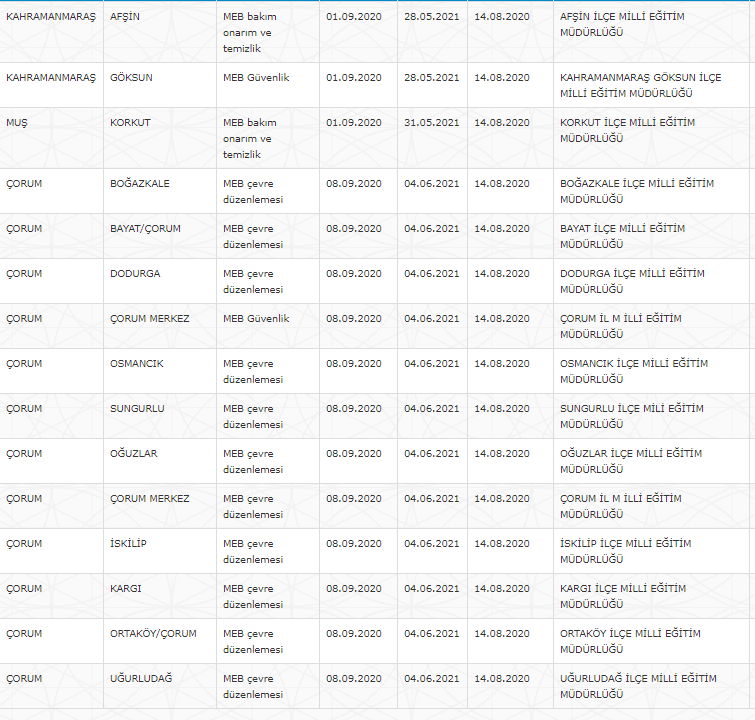755x720 pixels.
Task: Click 04.06.2021 in the UĞURLUDAĞ row
Action: point(431,678)
